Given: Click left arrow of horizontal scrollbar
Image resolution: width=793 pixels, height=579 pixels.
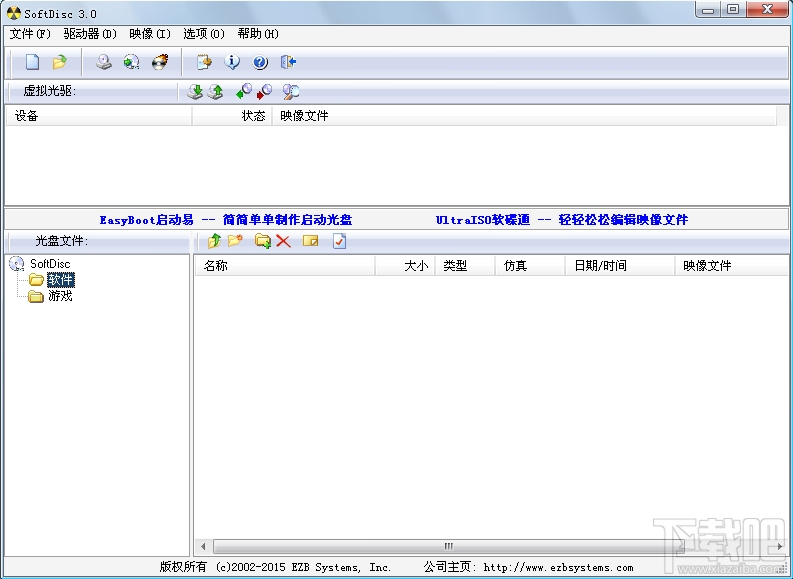Looking at the screenshot, I should click(x=203, y=546).
